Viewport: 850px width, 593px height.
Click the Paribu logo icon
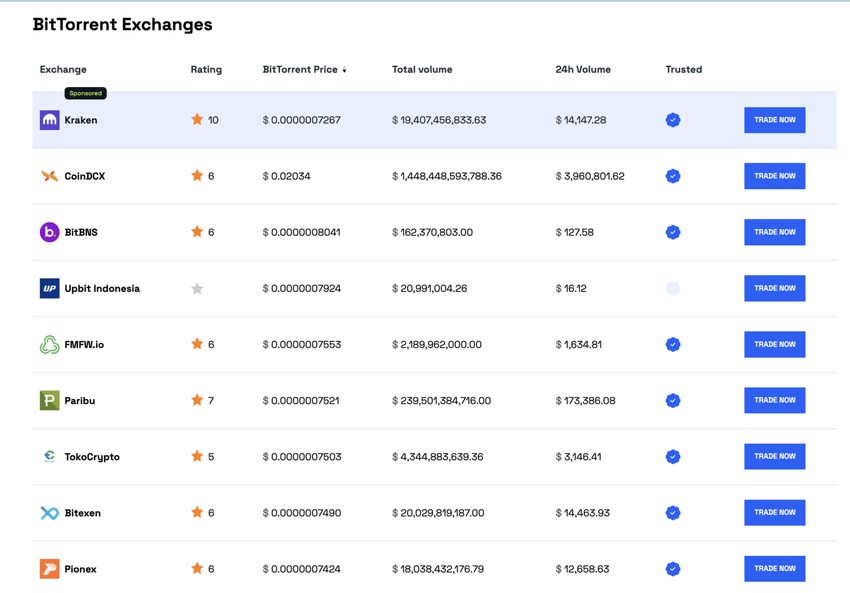(x=49, y=401)
